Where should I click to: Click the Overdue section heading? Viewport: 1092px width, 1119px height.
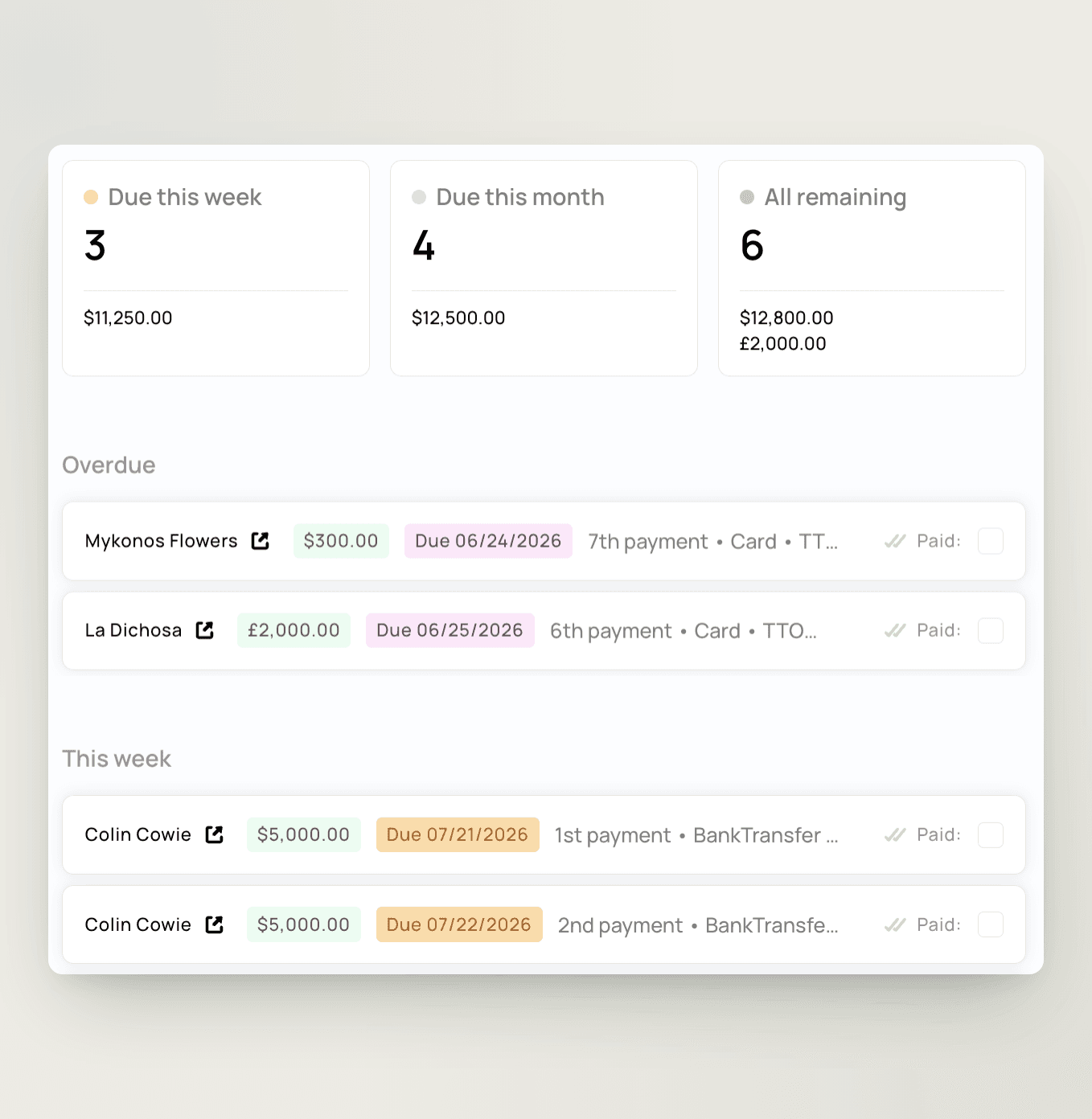coord(109,465)
